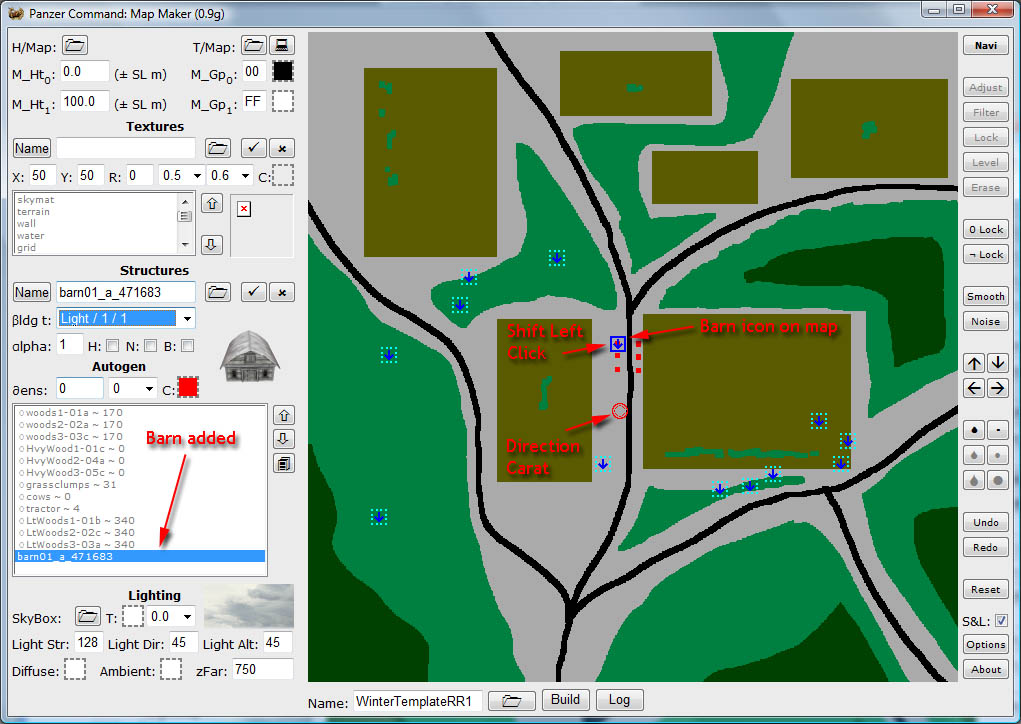Undo the last map edit
Image resolution: width=1021 pixels, height=724 pixels.
986,522
